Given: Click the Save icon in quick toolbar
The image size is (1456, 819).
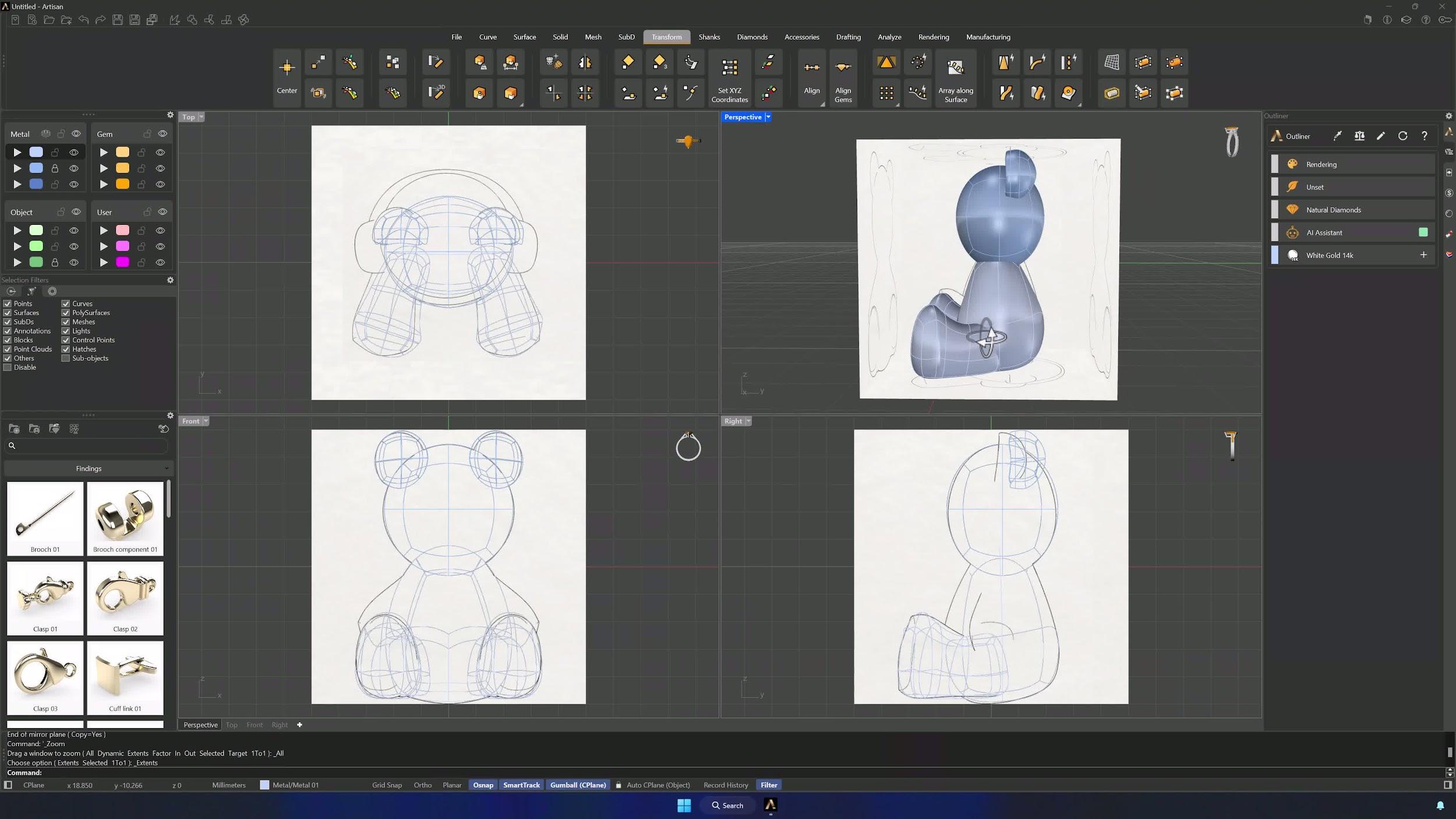Looking at the screenshot, I should pyautogui.click(x=117, y=20).
